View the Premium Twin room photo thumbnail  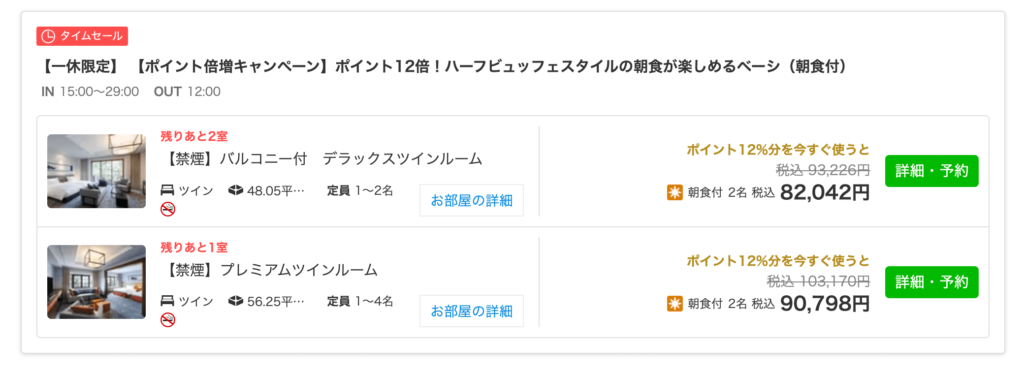(x=97, y=282)
